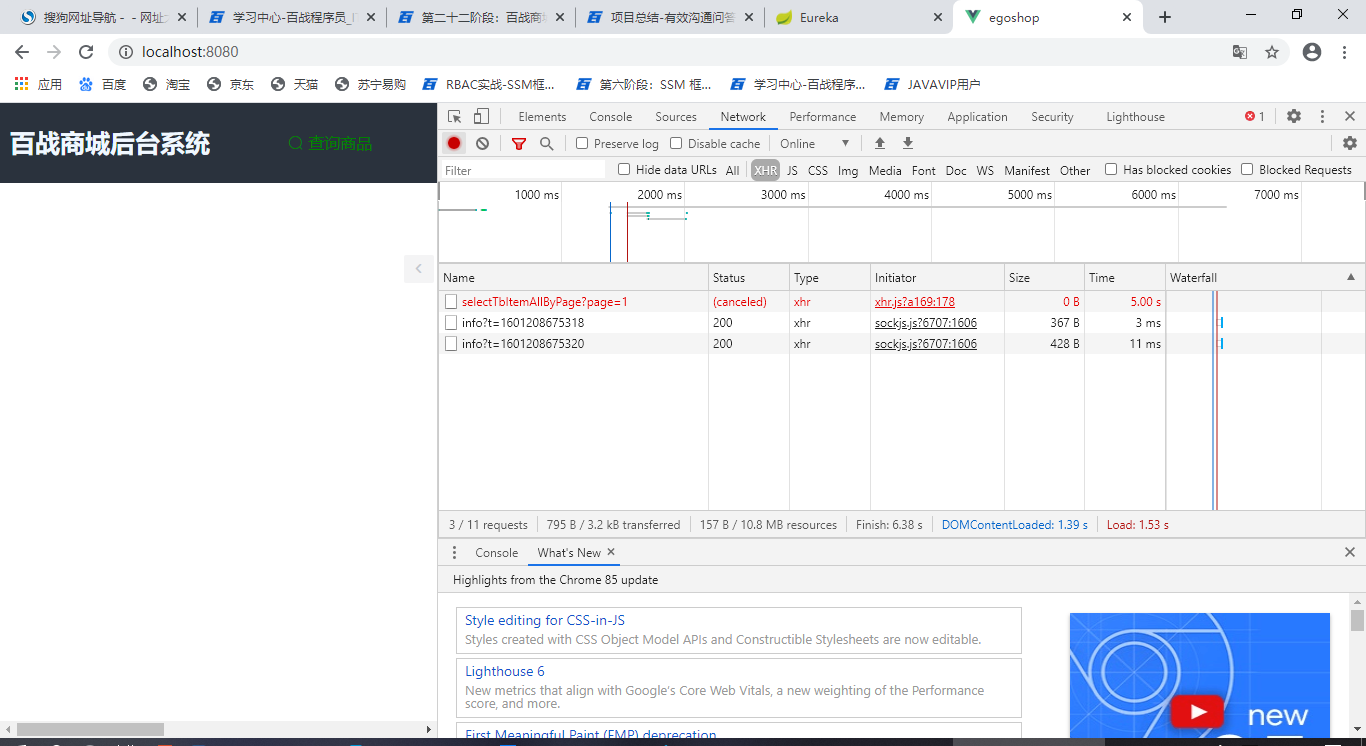Open Network settings gear icon
The image size is (1366, 746).
[1349, 143]
